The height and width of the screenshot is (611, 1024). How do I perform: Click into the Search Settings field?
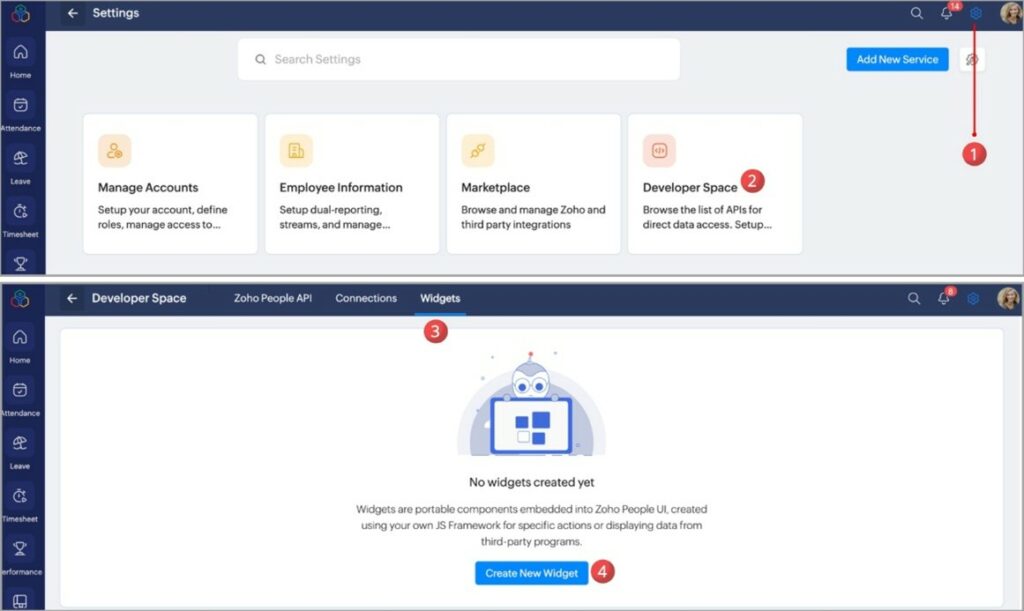460,60
